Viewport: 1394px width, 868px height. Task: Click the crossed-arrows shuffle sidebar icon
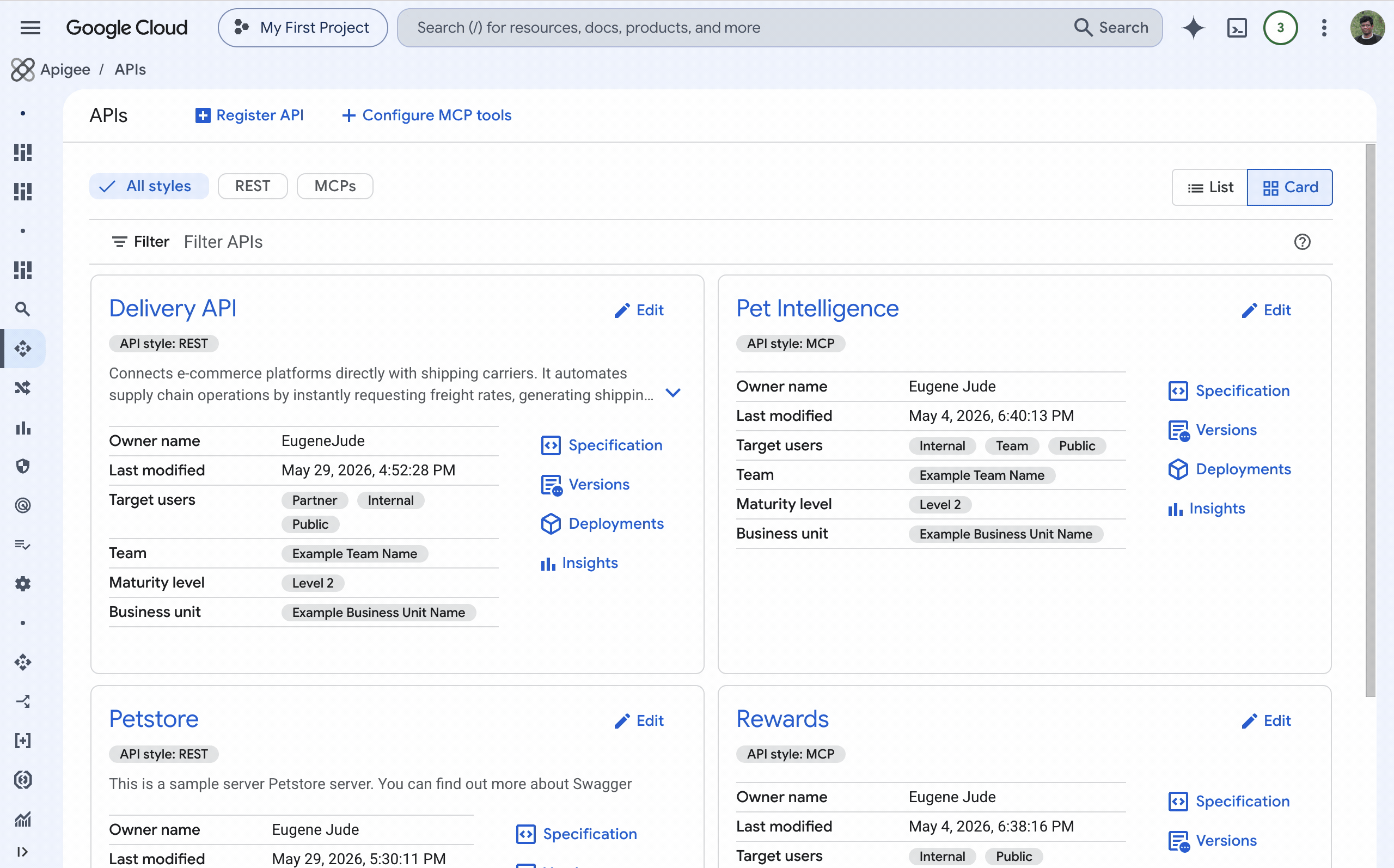click(x=22, y=388)
